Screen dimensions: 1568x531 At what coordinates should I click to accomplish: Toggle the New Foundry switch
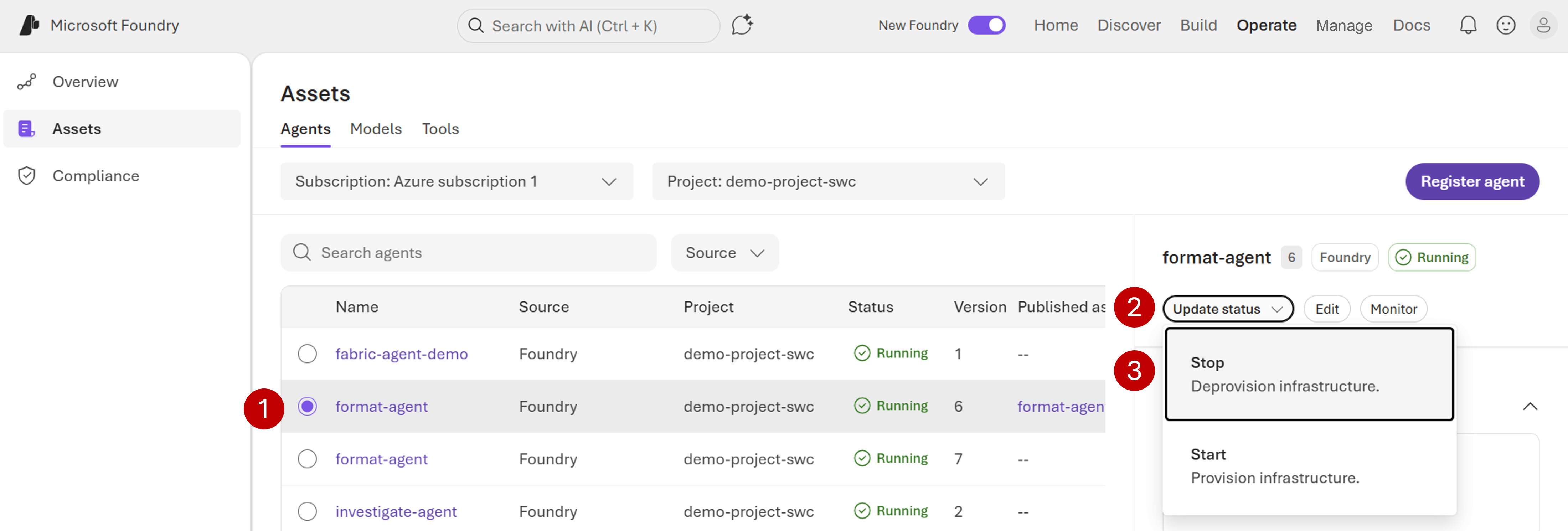click(x=986, y=25)
